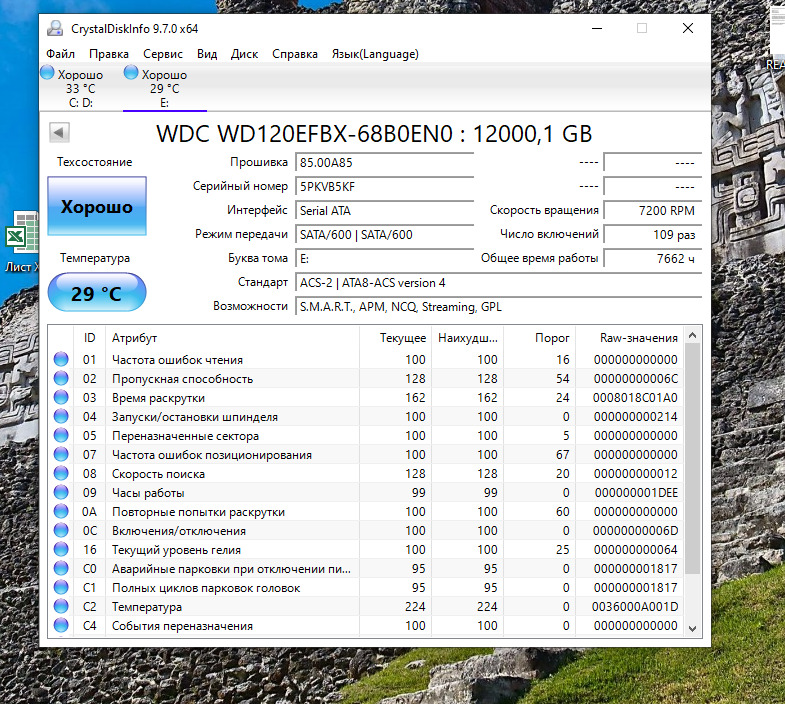785x704 pixels.
Task: Click status orb for Reallocated Sectors row 05
Action: pyautogui.click(x=61, y=436)
